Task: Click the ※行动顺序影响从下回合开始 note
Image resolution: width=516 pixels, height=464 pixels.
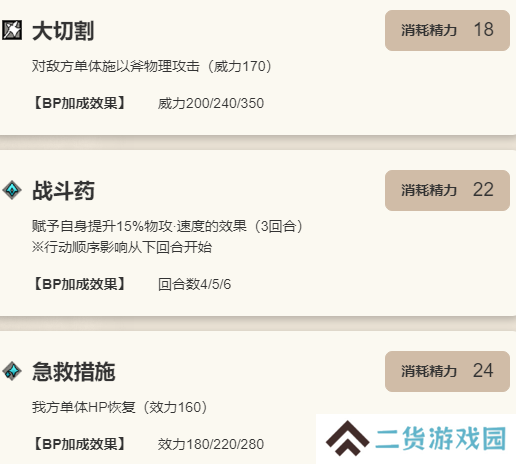Action: pos(122,247)
